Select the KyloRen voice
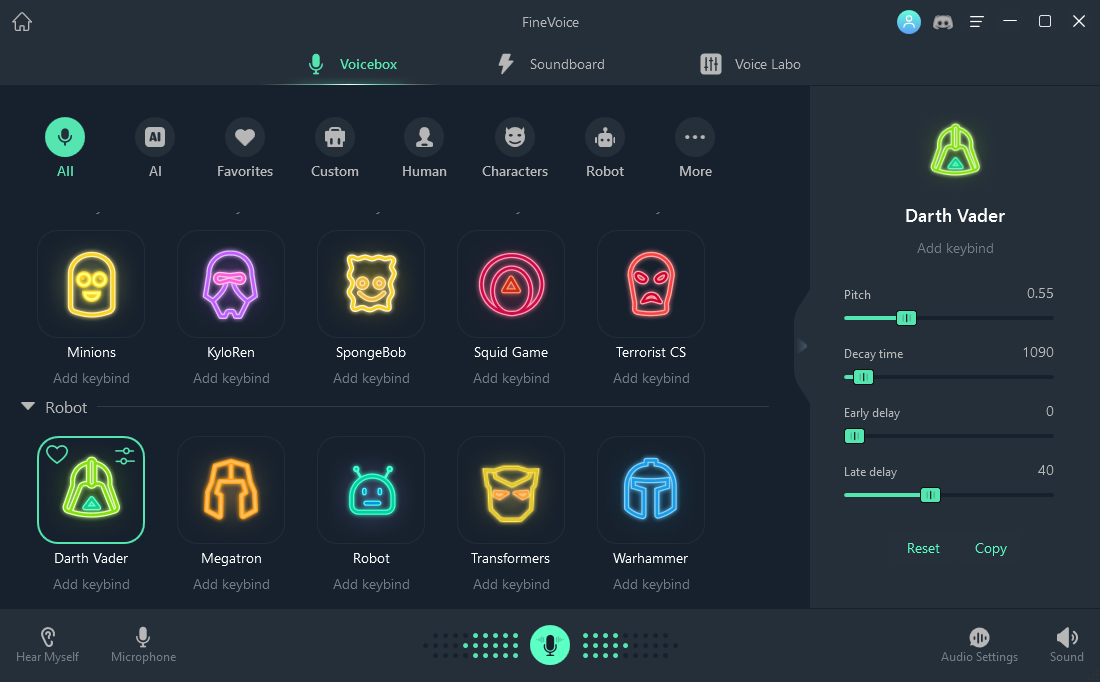The height and width of the screenshot is (682, 1100). coord(231,284)
